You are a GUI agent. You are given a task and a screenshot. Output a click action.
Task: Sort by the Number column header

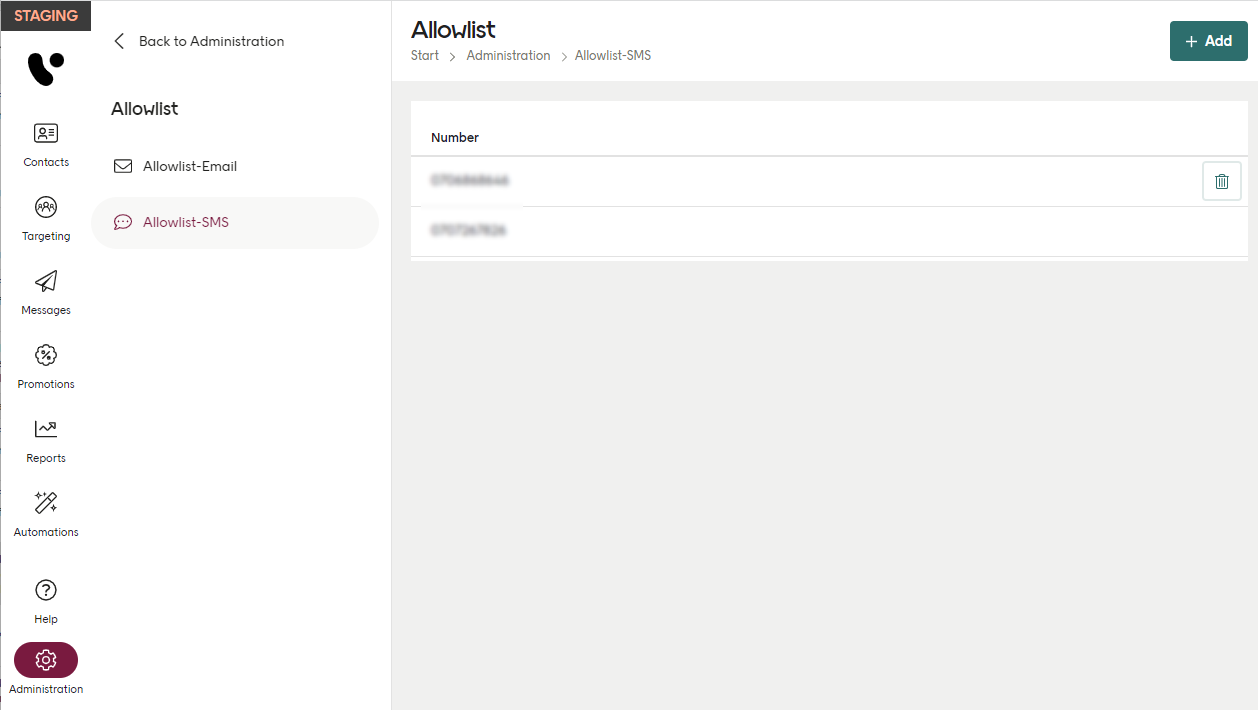click(455, 137)
